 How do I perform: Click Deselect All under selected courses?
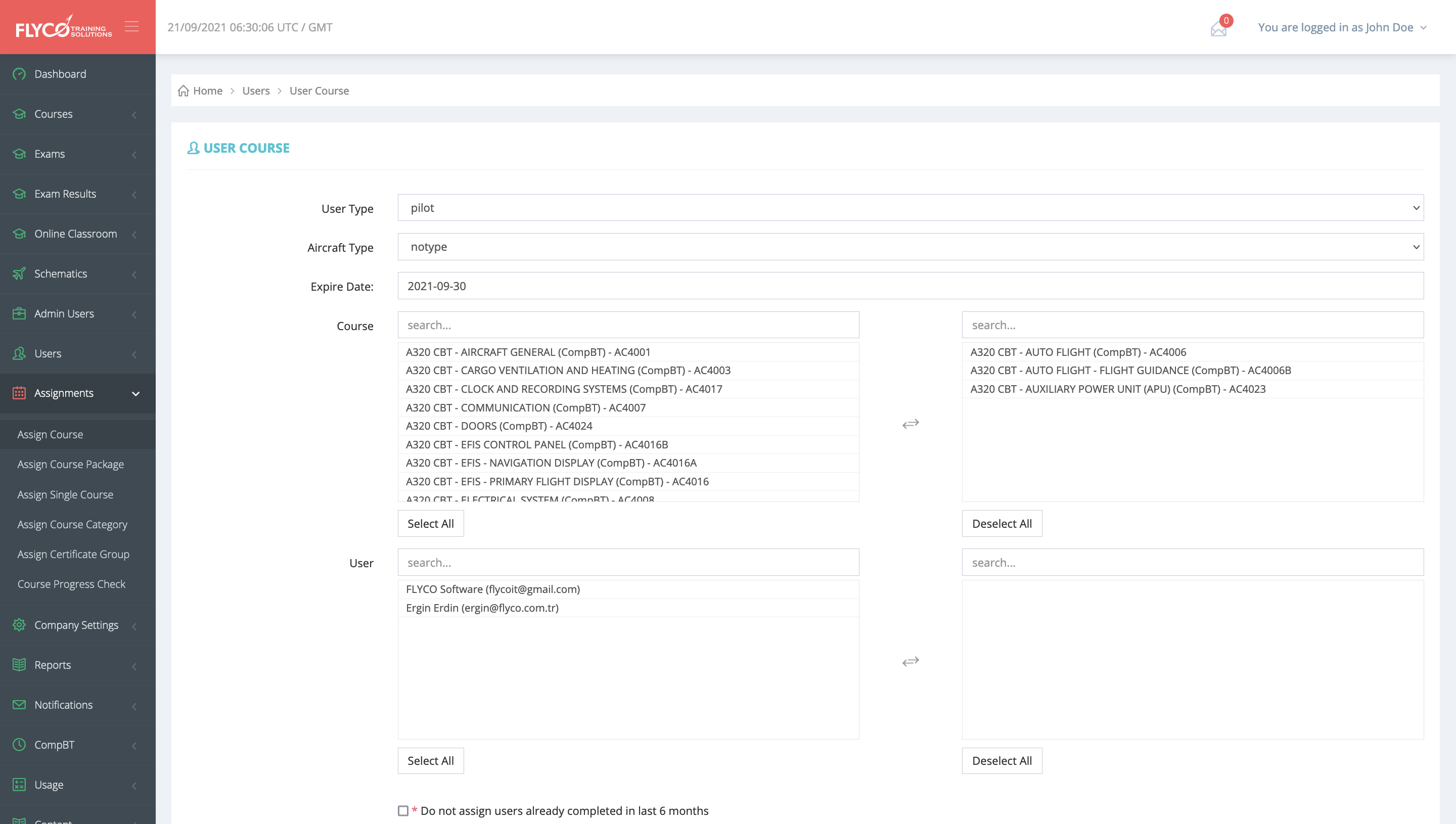click(x=1002, y=524)
